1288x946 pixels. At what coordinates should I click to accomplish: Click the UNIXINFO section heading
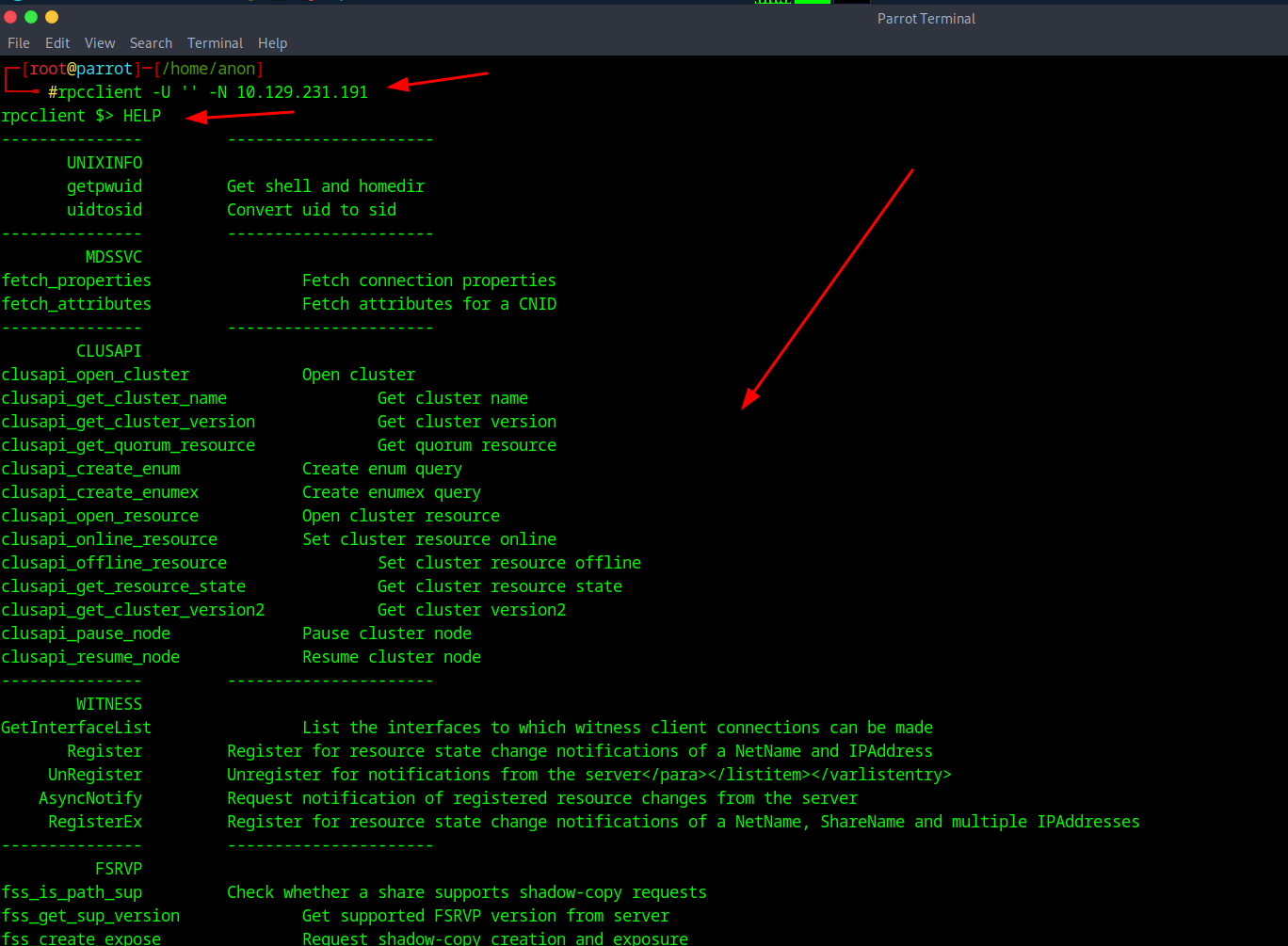coord(105,163)
